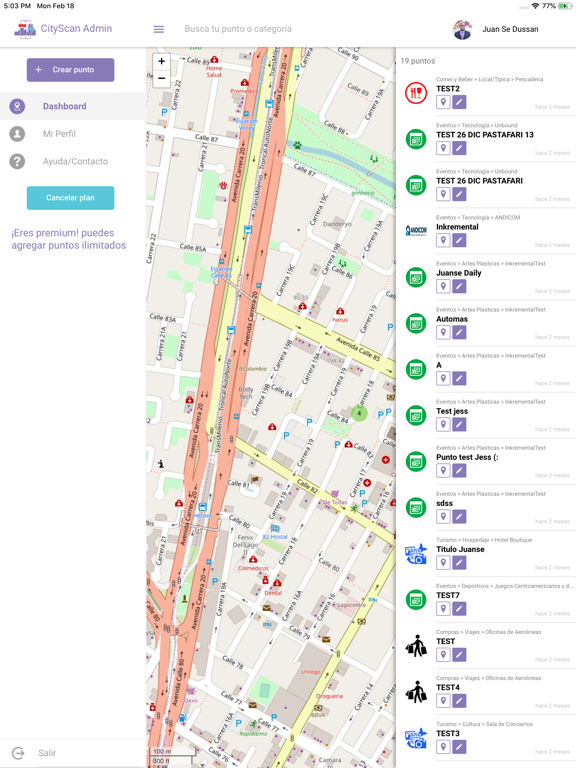Image resolution: width=576 pixels, height=768 pixels.
Task: Click the Wi-Fi status icon
Action: pyautogui.click(x=535, y=6)
